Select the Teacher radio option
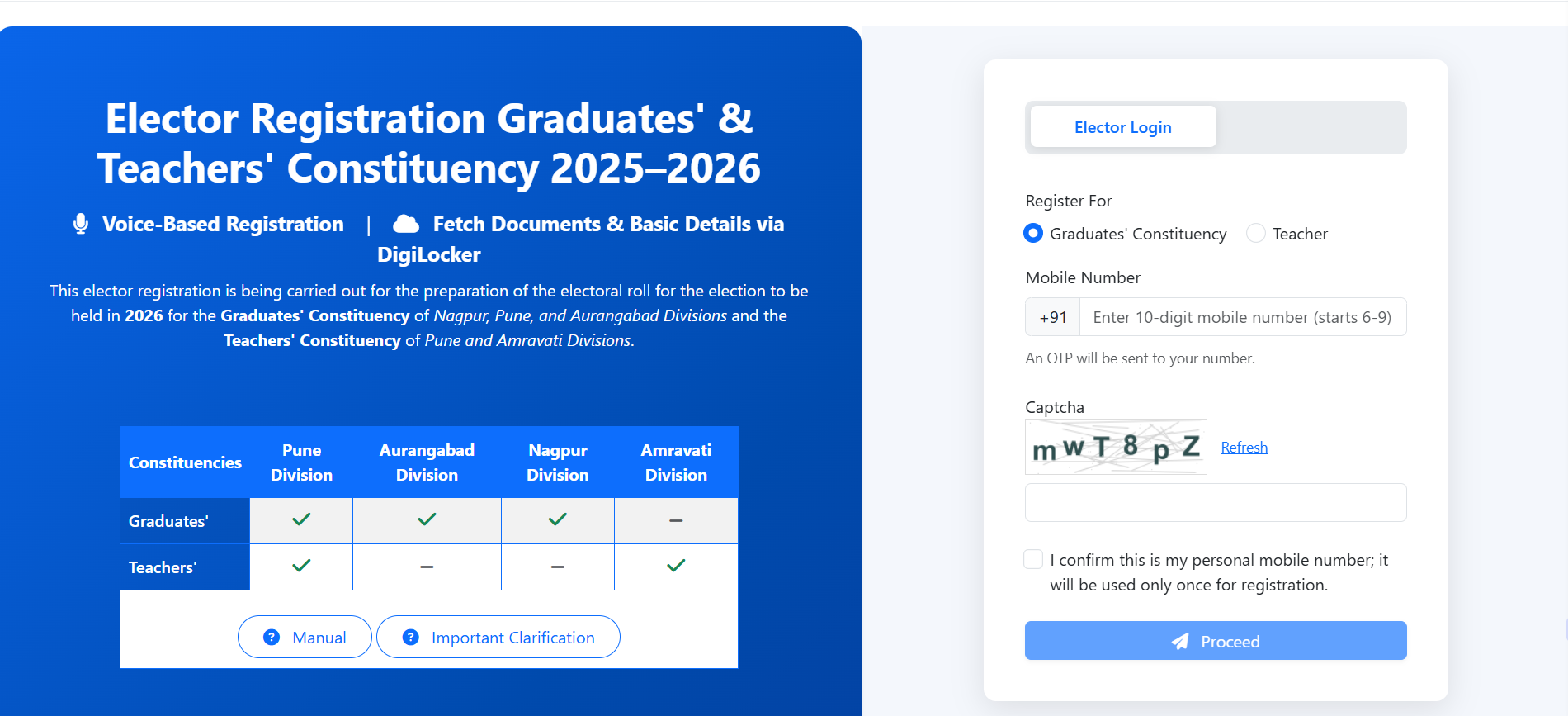Image resolution: width=1568 pixels, height=716 pixels. 1255,234
